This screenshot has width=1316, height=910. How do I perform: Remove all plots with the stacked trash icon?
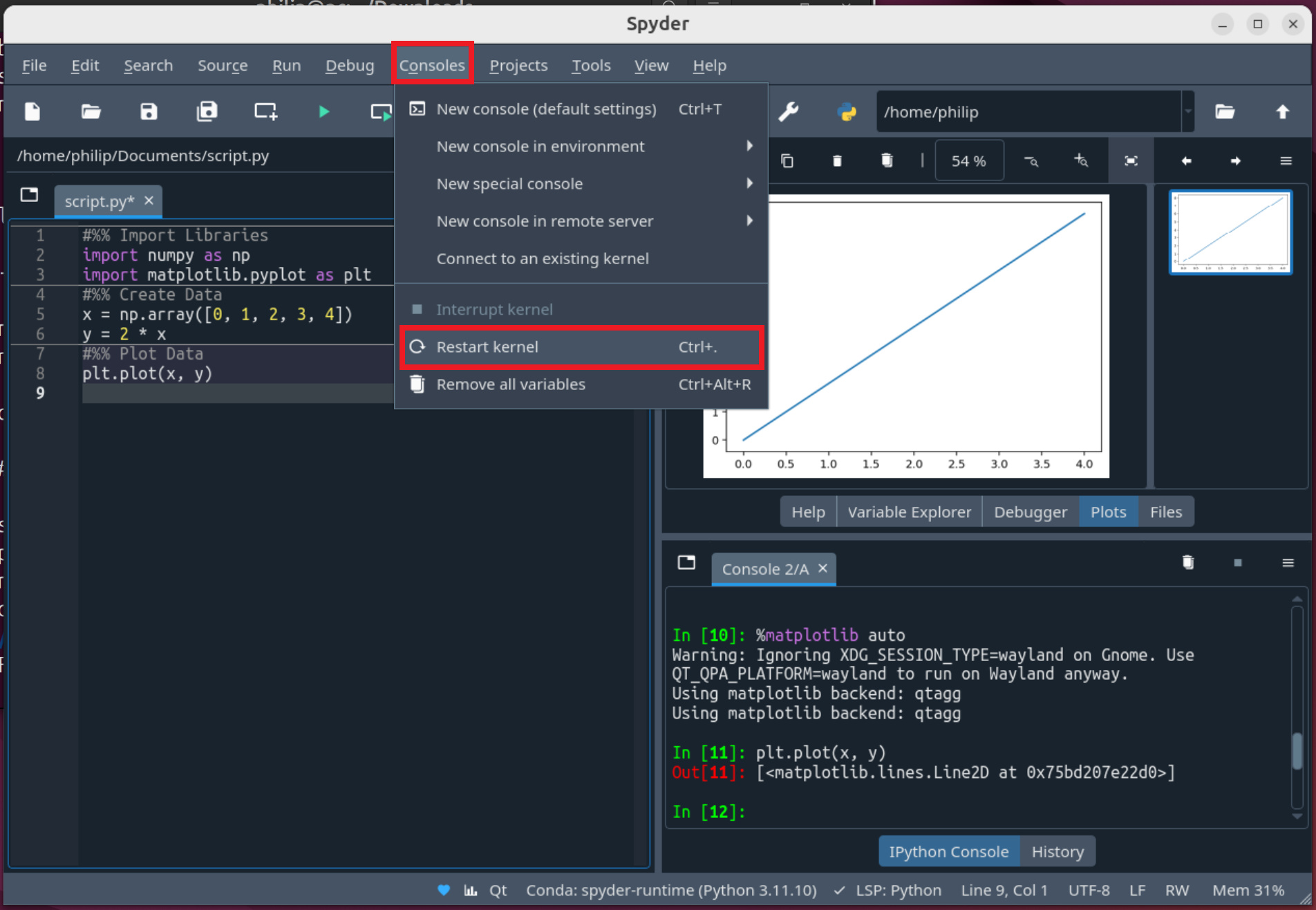[887, 161]
